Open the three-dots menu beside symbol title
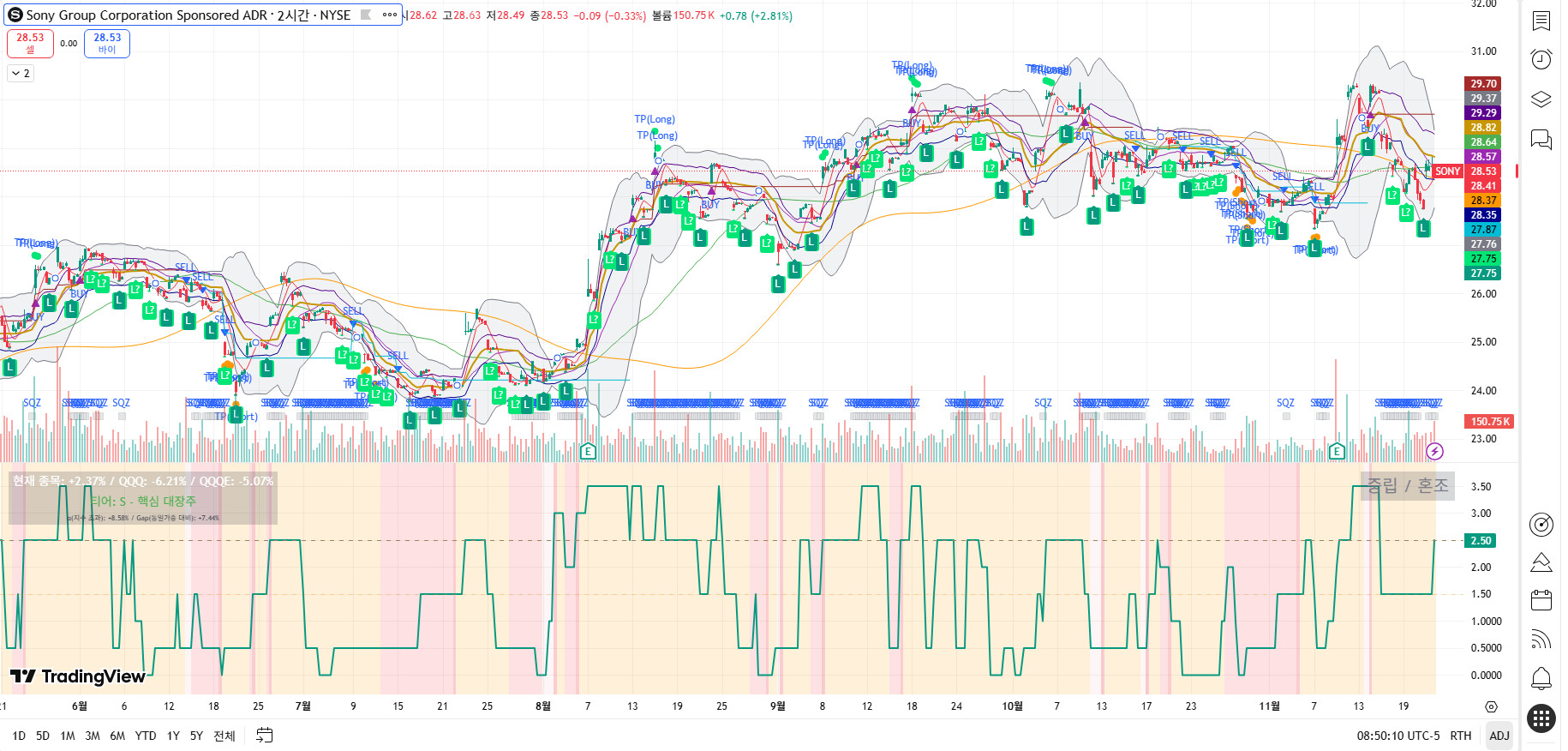 (x=389, y=15)
